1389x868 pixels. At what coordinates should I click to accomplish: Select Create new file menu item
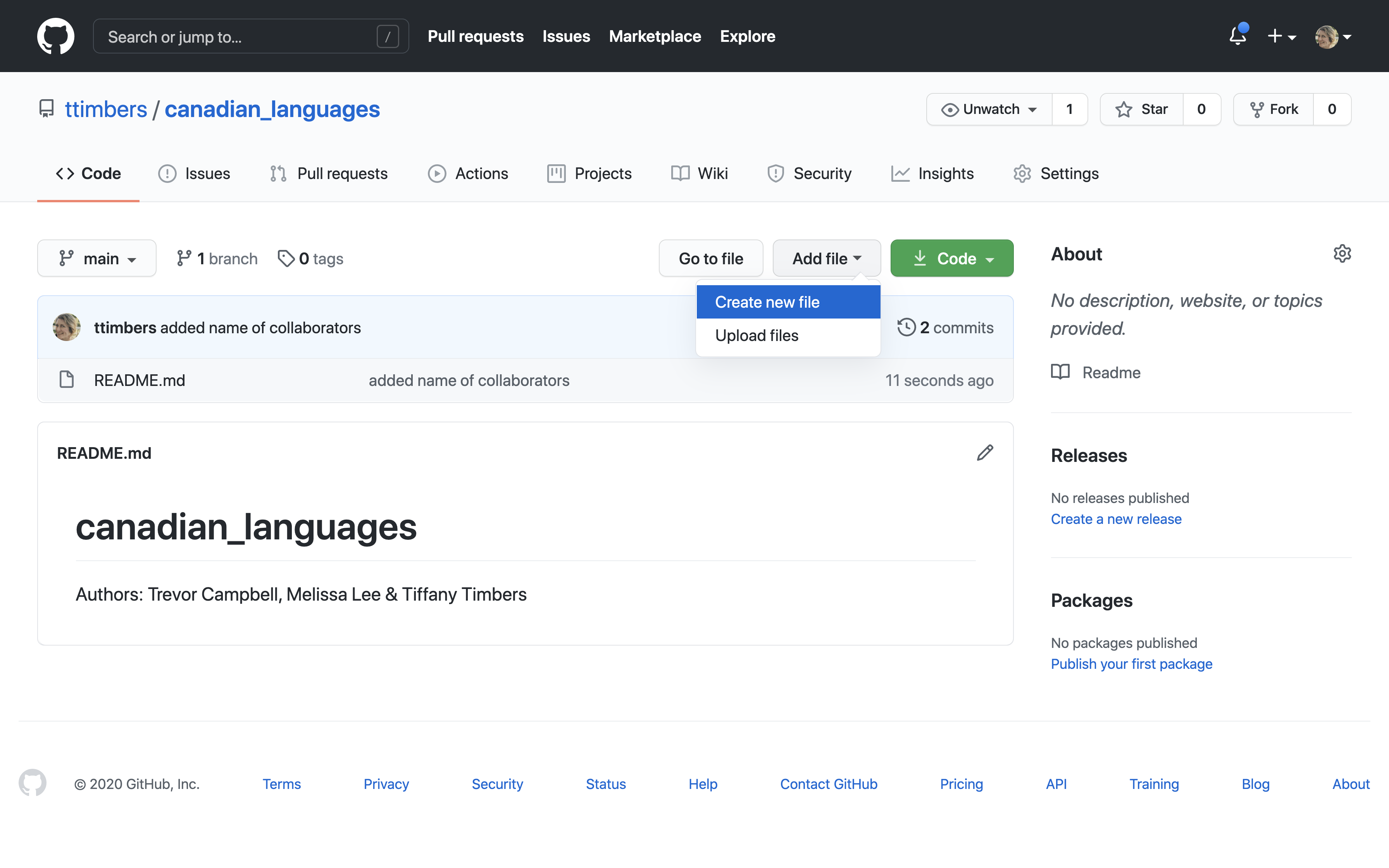click(788, 302)
